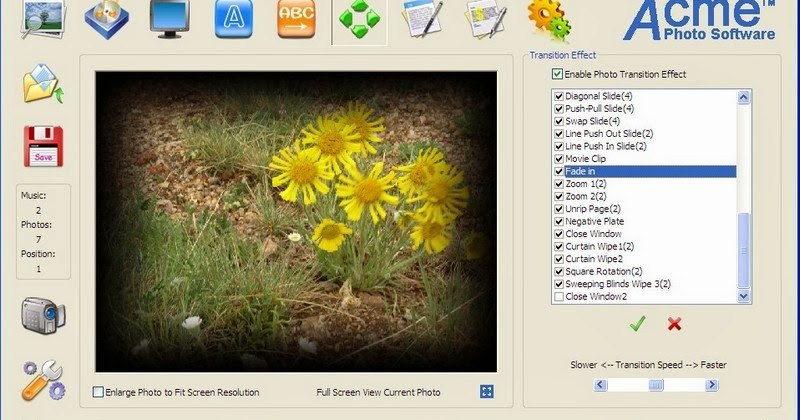Toggle the Zoom 1(2) checkbox
The image size is (800, 420).
pyautogui.click(x=559, y=184)
